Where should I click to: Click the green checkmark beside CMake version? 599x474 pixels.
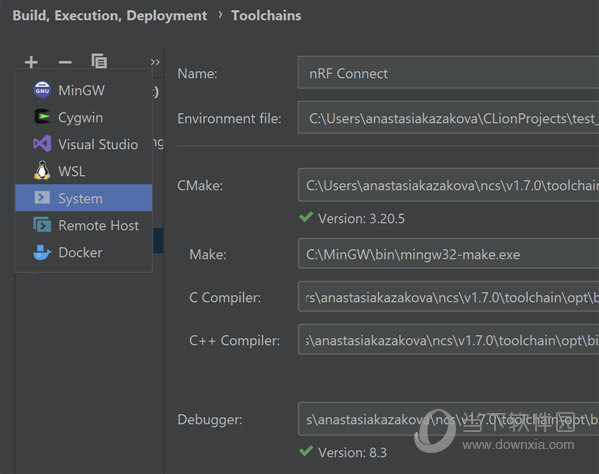click(x=306, y=217)
